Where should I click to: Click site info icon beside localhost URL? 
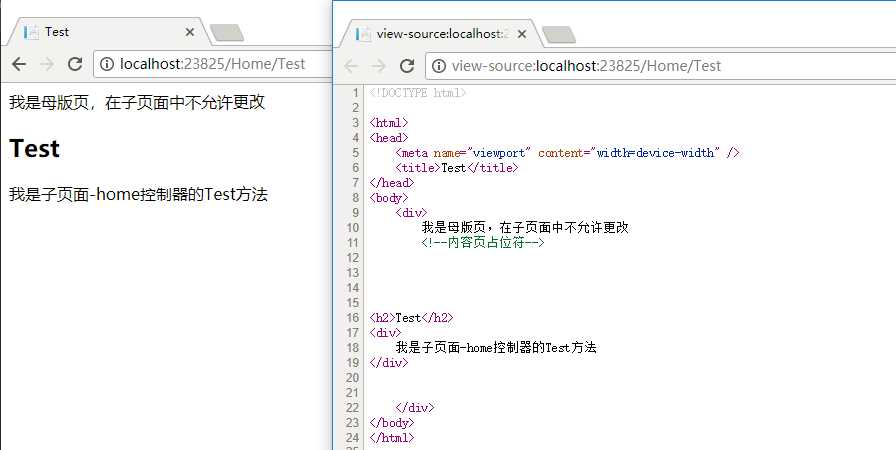tap(107, 64)
